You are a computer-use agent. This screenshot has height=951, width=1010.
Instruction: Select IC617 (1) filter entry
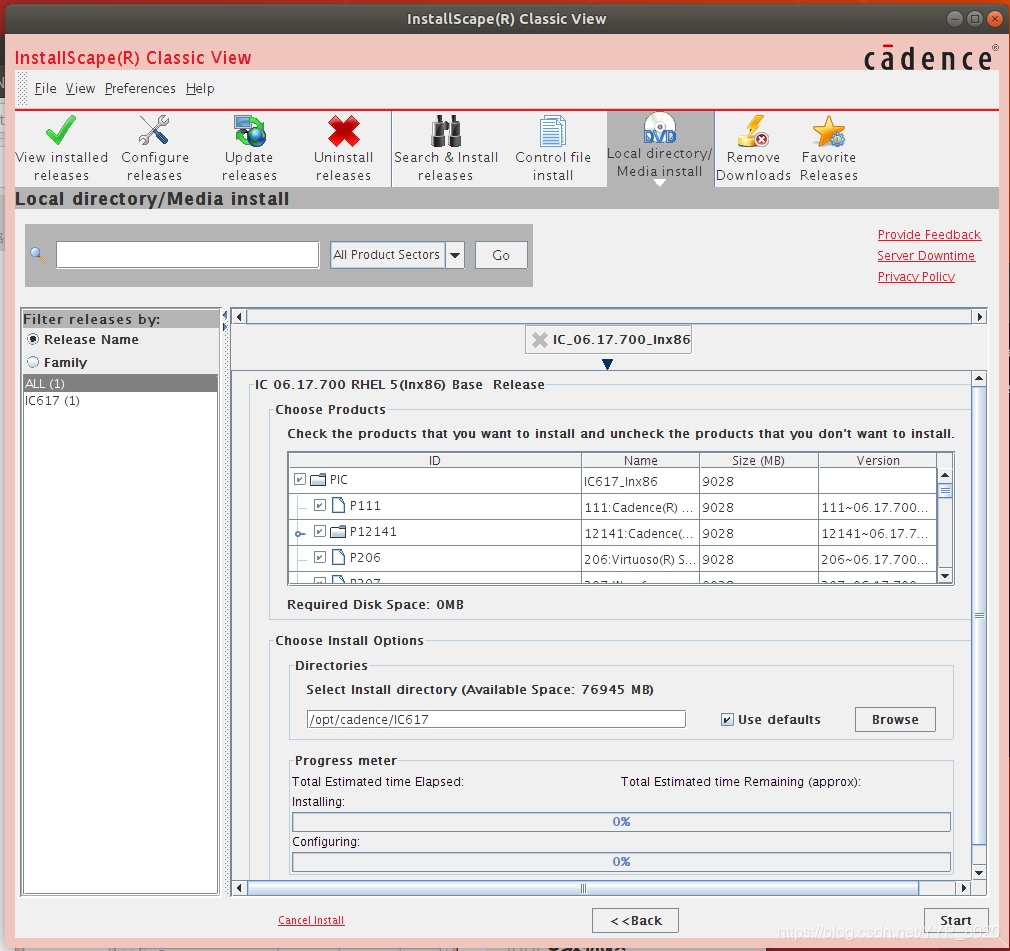tap(120, 401)
